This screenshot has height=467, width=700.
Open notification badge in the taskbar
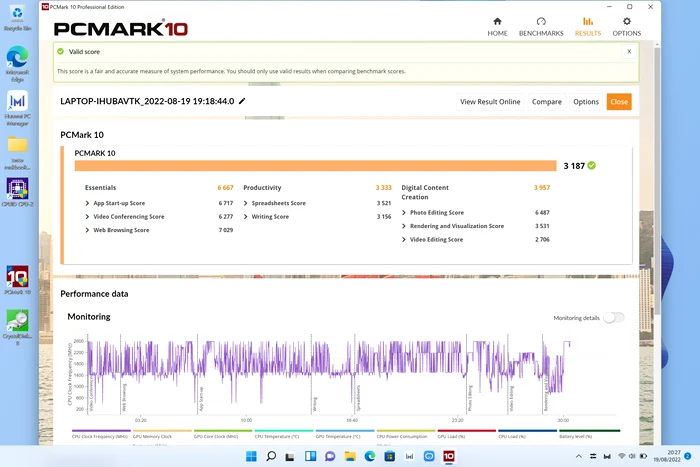pyautogui.click(x=688, y=456)
